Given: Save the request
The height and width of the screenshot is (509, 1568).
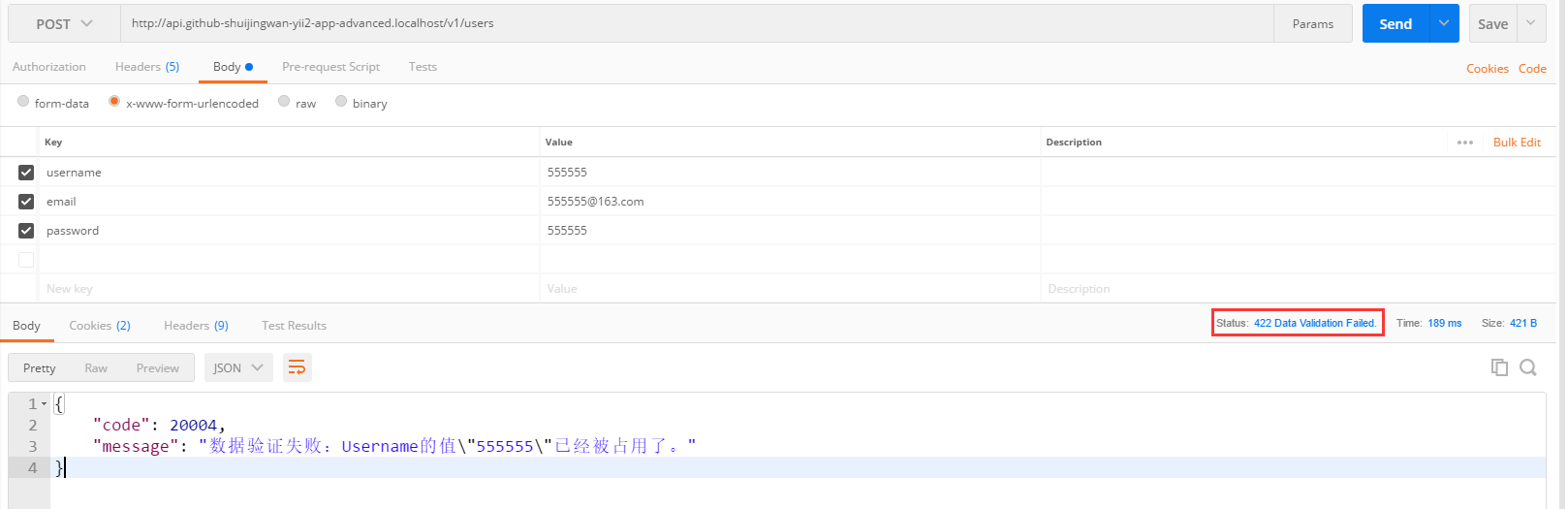Looking at the screenshot, I should (1492, 23).
